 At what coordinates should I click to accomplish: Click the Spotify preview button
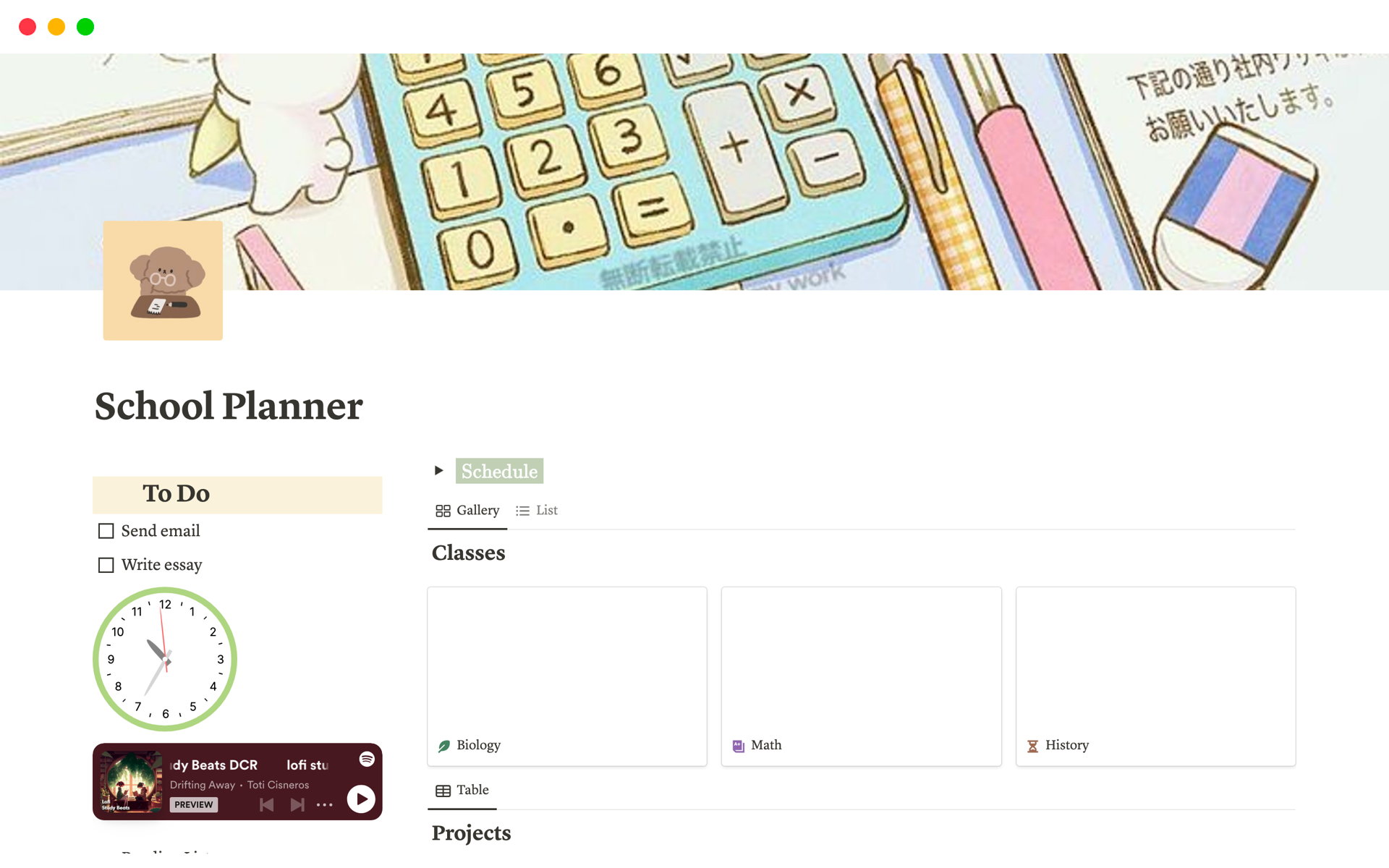click(x=192, y=801)
